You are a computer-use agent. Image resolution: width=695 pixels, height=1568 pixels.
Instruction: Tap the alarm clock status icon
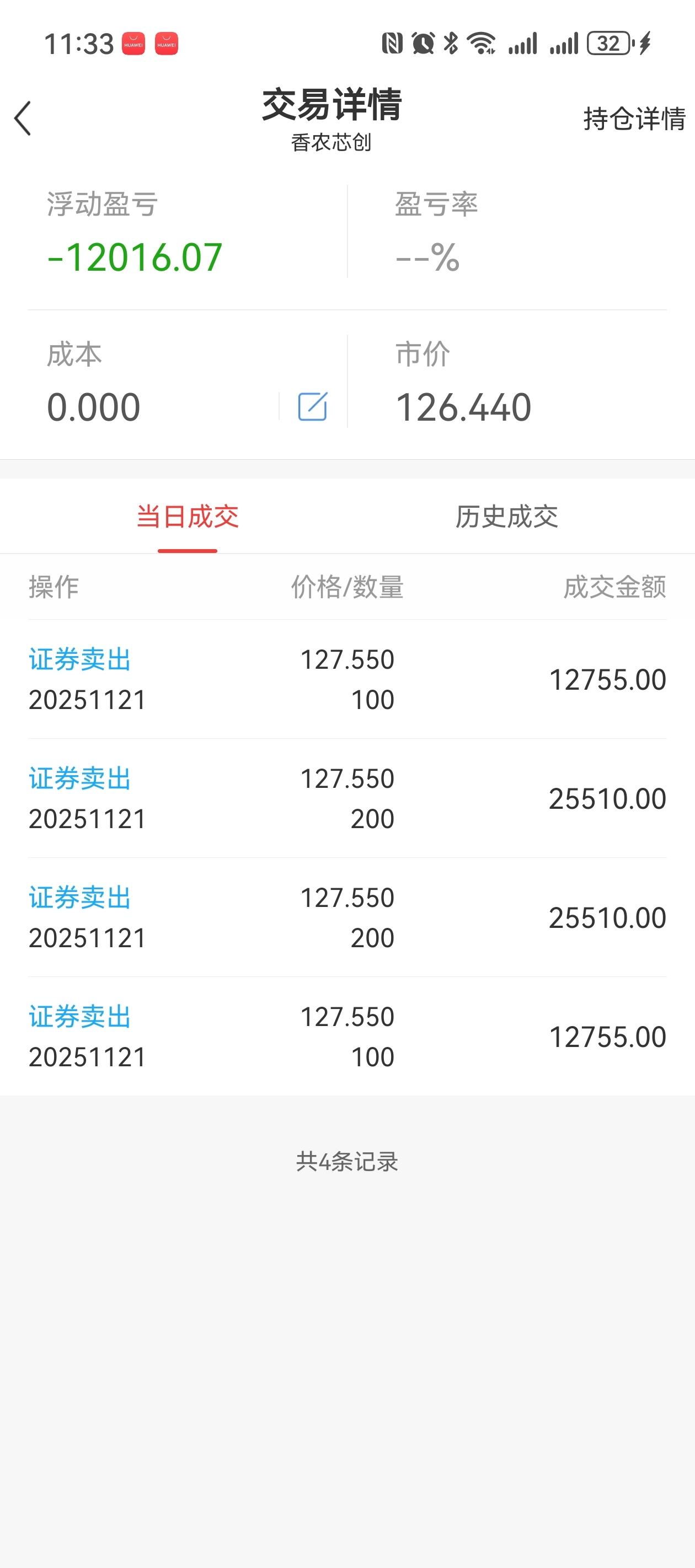point(423,43)
